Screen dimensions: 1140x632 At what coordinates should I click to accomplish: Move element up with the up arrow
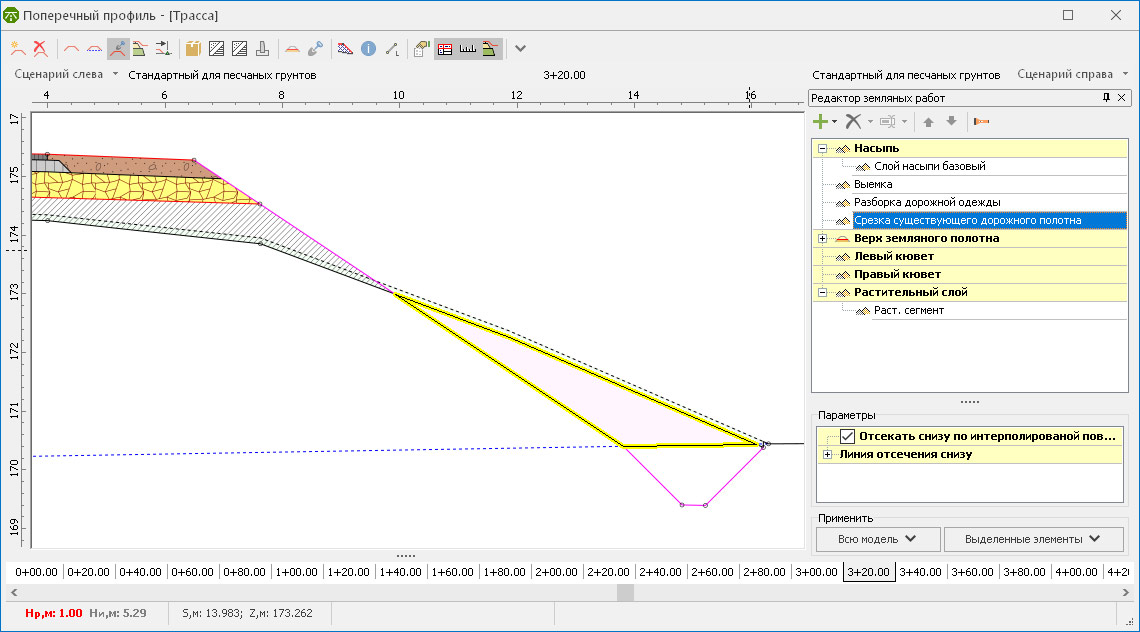[x=928, y=121]
